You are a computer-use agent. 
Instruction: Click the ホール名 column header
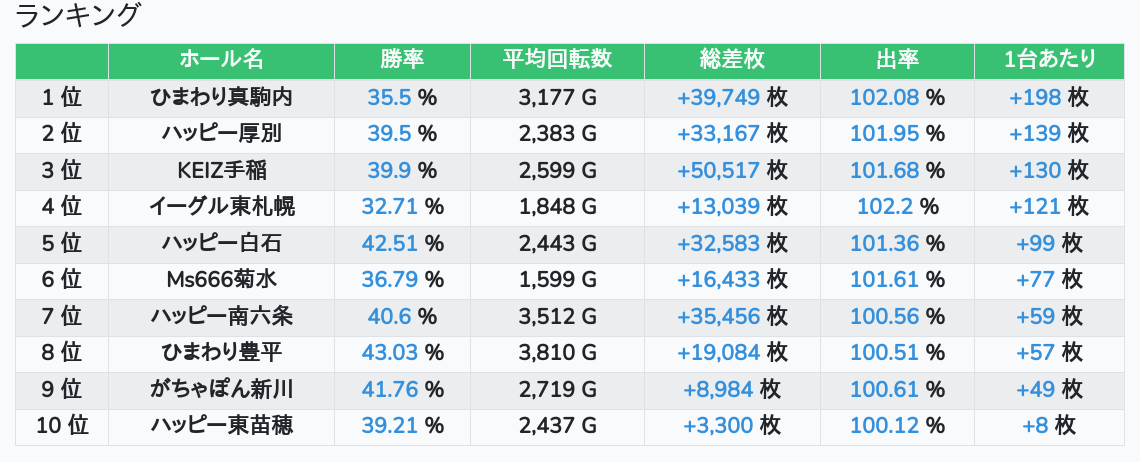pos(221,60)
